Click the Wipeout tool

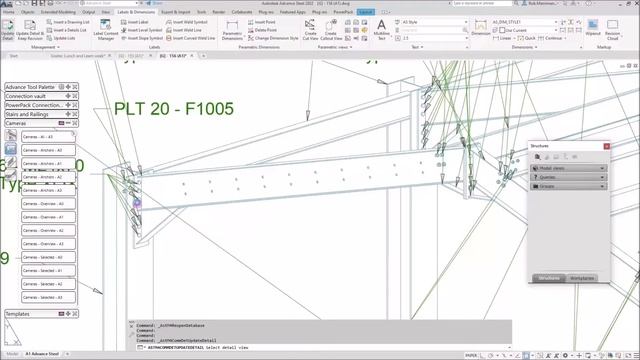pos(593,28)
